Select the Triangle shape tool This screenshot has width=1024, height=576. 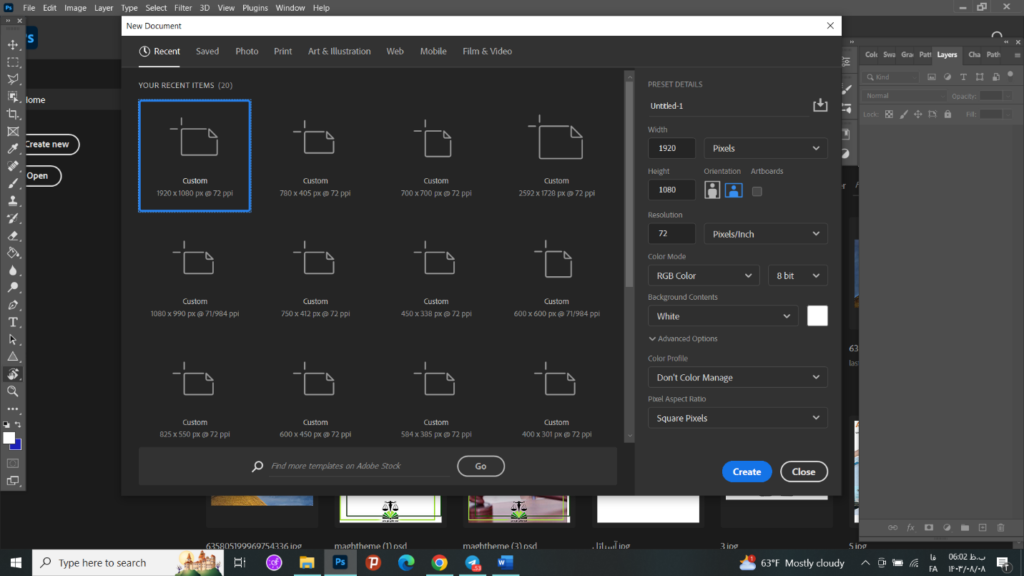click(13, 357)
